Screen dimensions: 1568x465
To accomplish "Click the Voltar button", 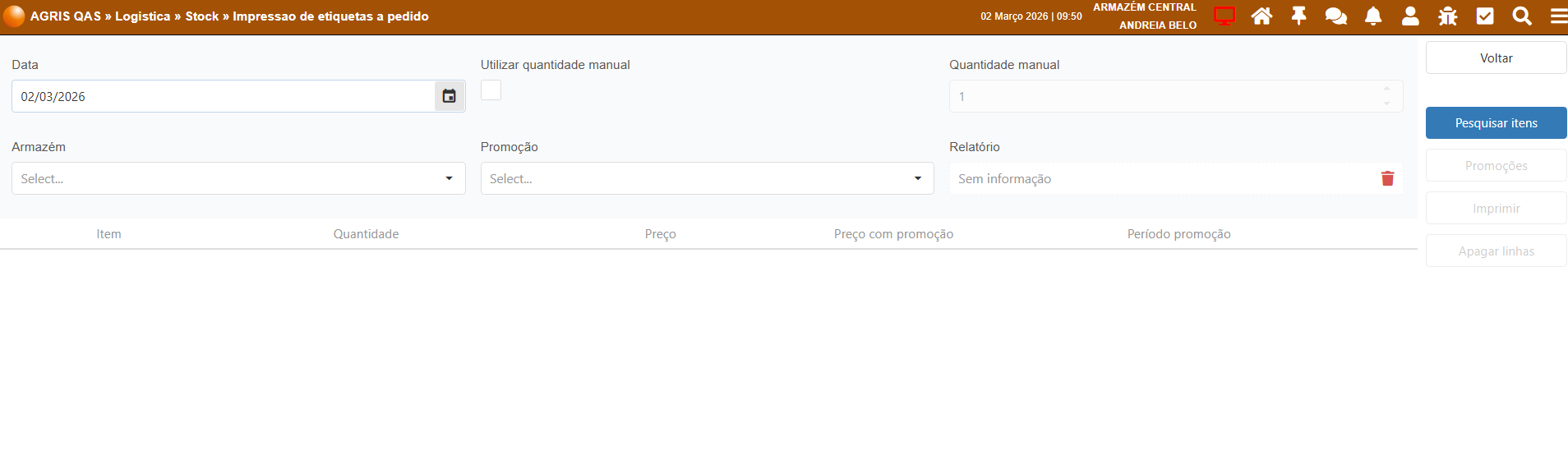I will pyautogui.click(x=1497, y=58).
